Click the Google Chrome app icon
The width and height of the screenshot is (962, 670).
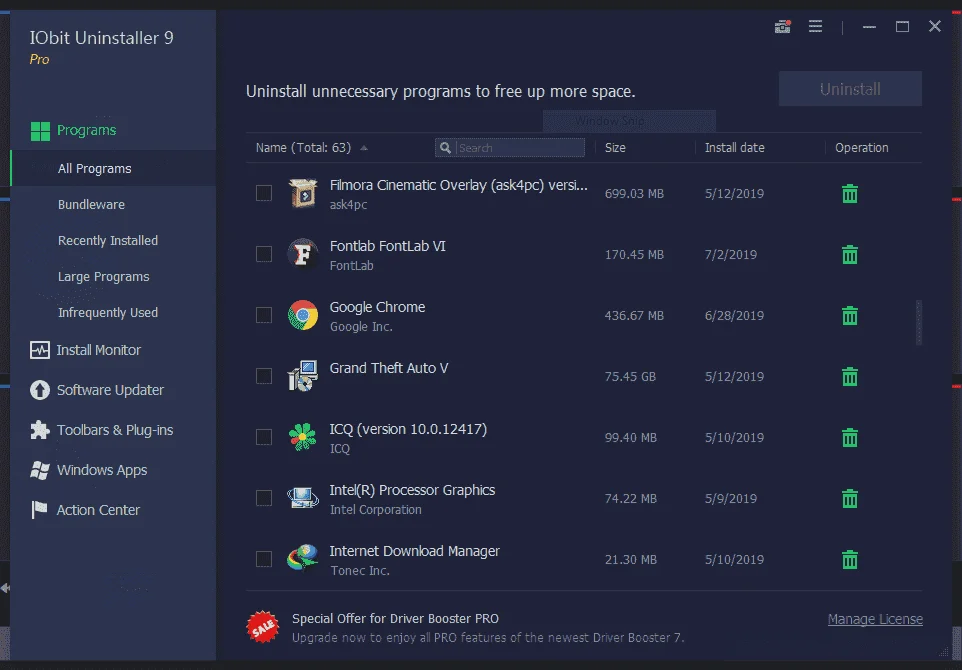tap(303, 315)
